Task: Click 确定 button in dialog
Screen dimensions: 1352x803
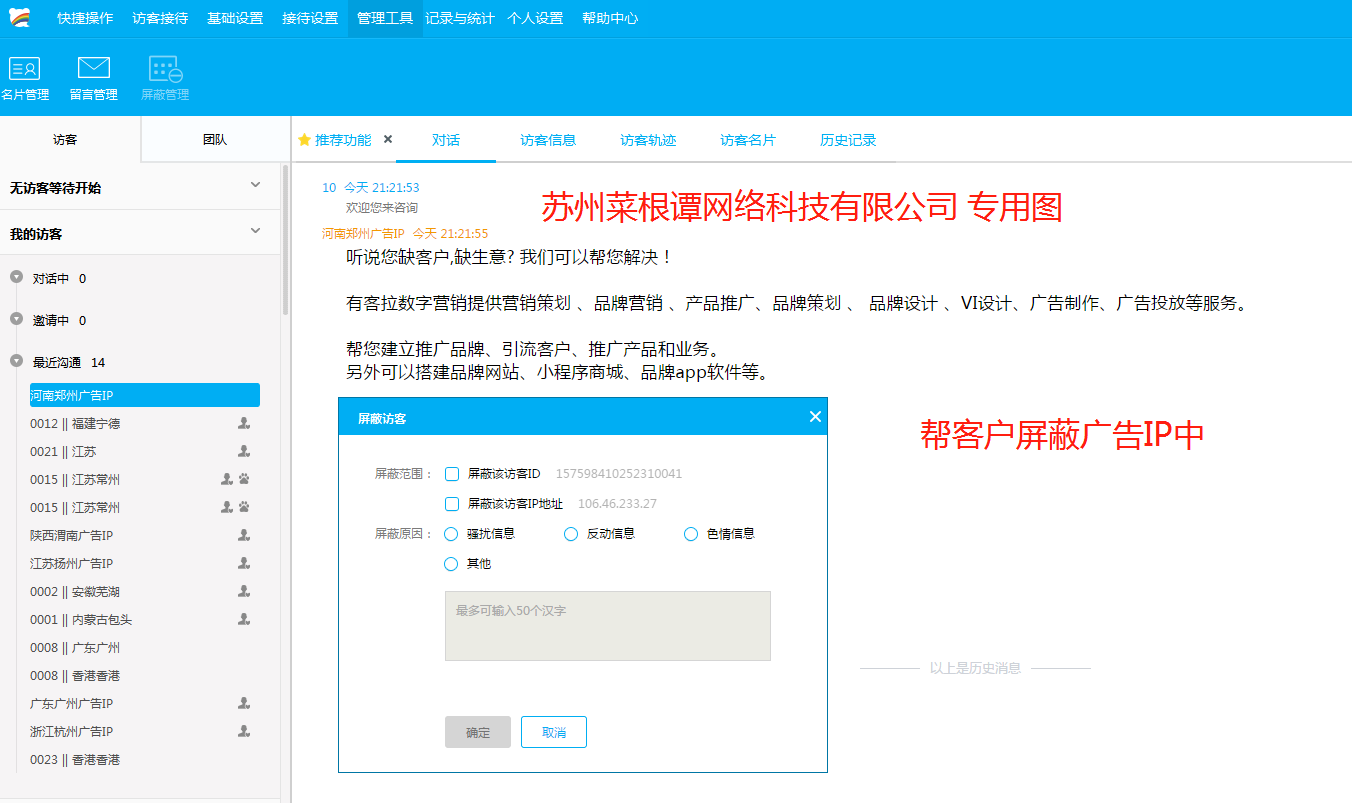Action: [478, 732]
